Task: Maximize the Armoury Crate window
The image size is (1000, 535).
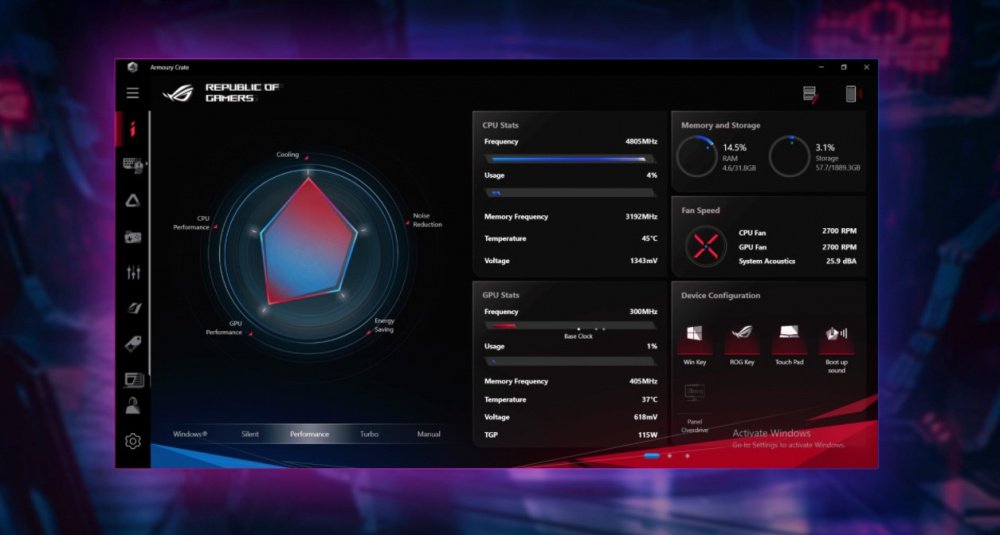Action: pyautogui.click(x=844, y=67)
